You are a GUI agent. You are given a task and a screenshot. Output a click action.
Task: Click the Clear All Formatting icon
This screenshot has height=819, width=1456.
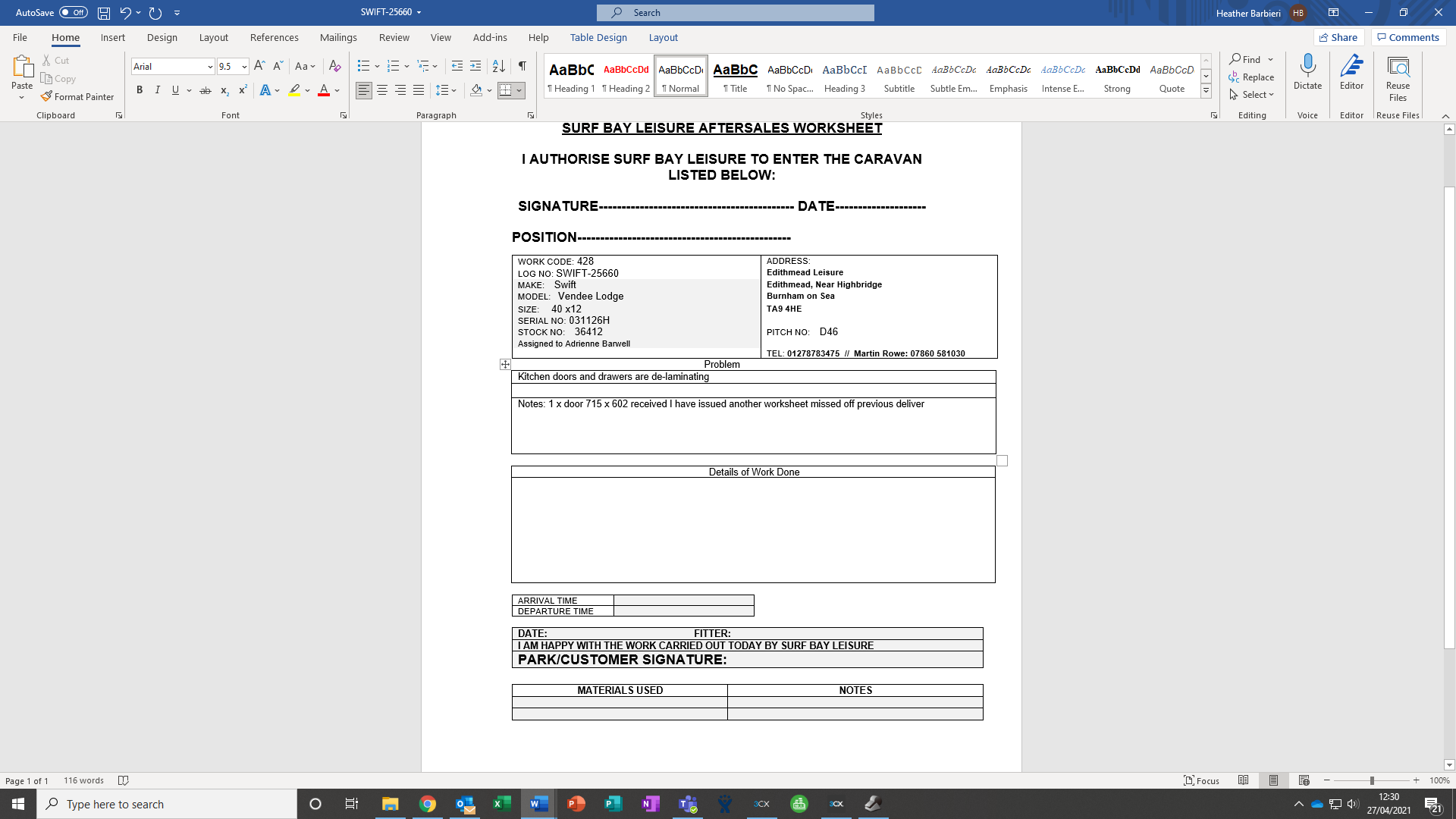(x=334, y=66)
